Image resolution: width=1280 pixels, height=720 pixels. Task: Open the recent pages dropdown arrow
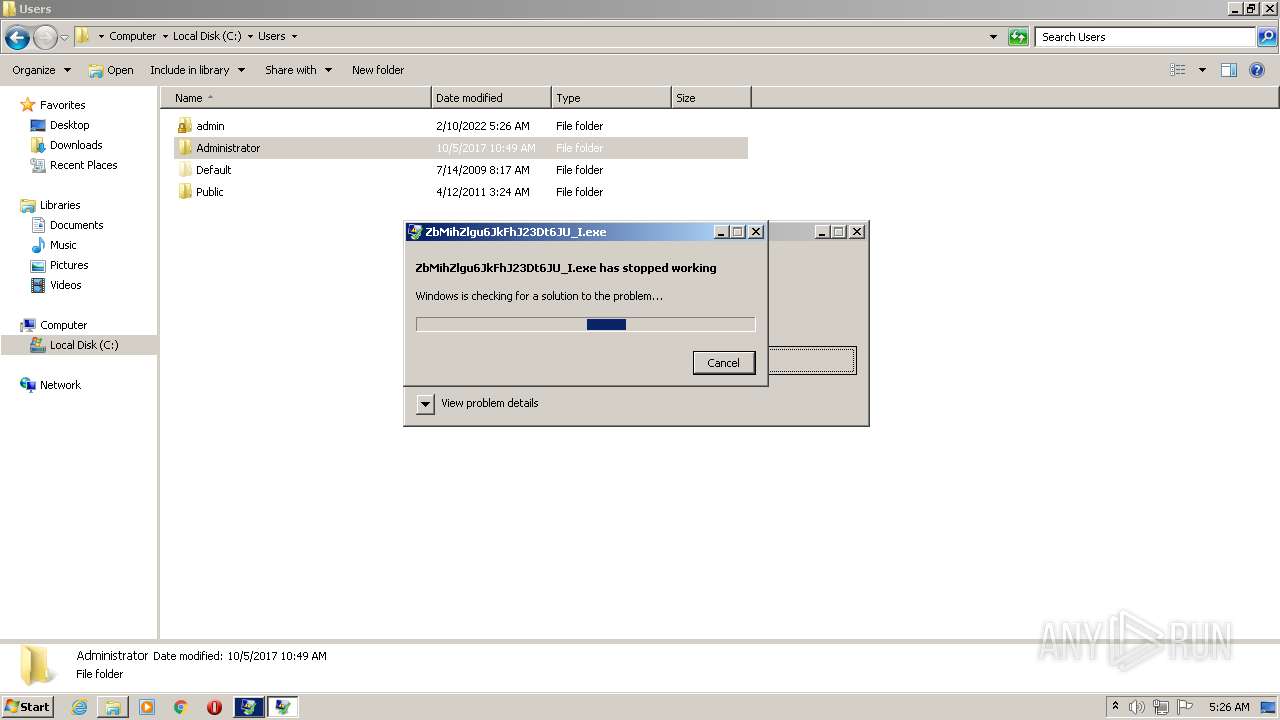click(65, 38)
